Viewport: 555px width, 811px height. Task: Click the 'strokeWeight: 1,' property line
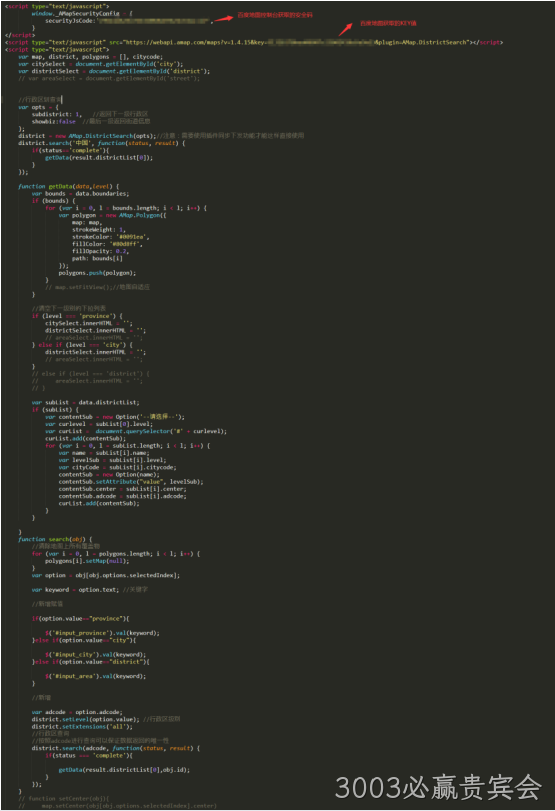tap(99, 230)
